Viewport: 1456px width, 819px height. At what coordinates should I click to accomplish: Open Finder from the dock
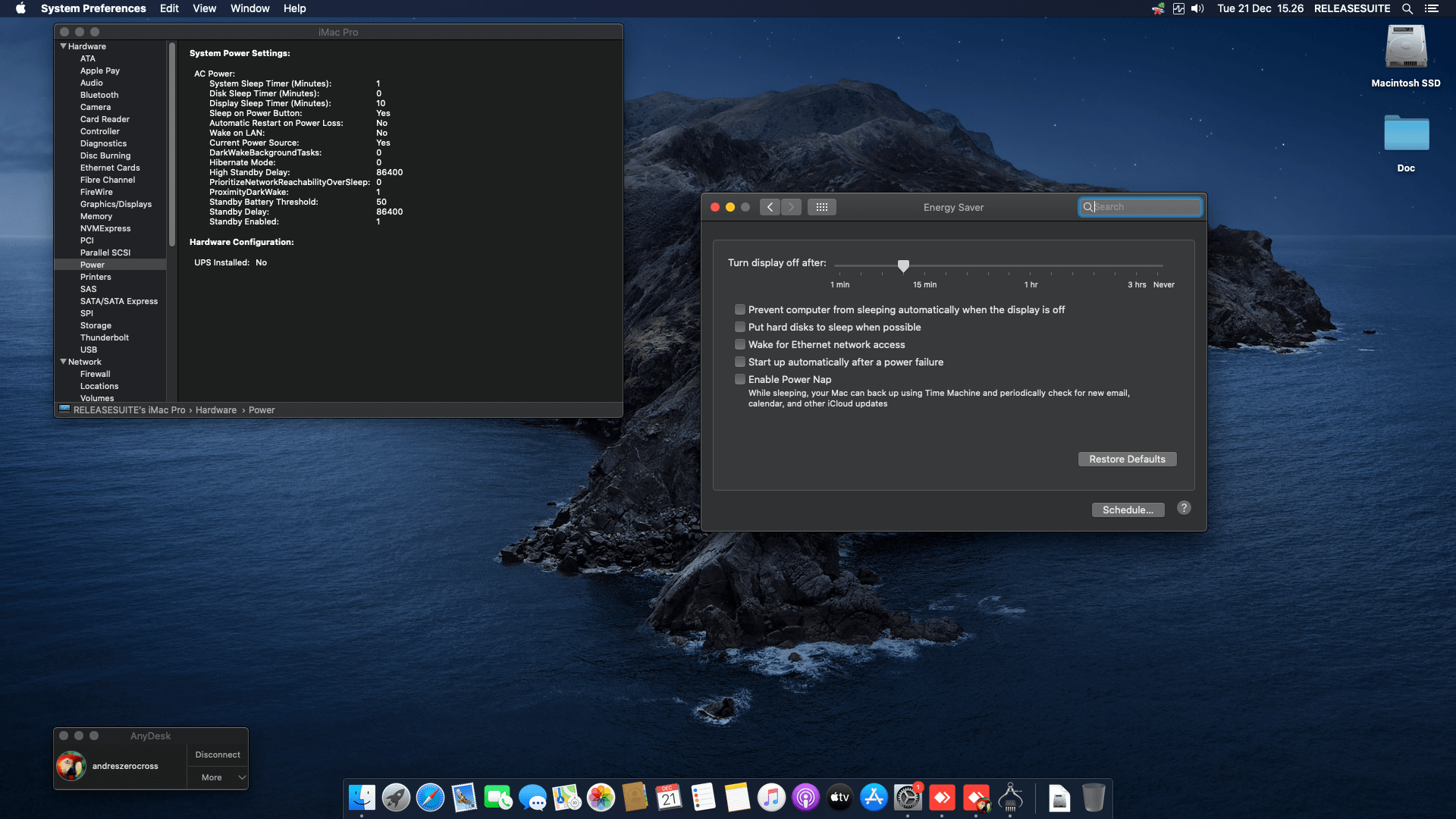point(362,798)
